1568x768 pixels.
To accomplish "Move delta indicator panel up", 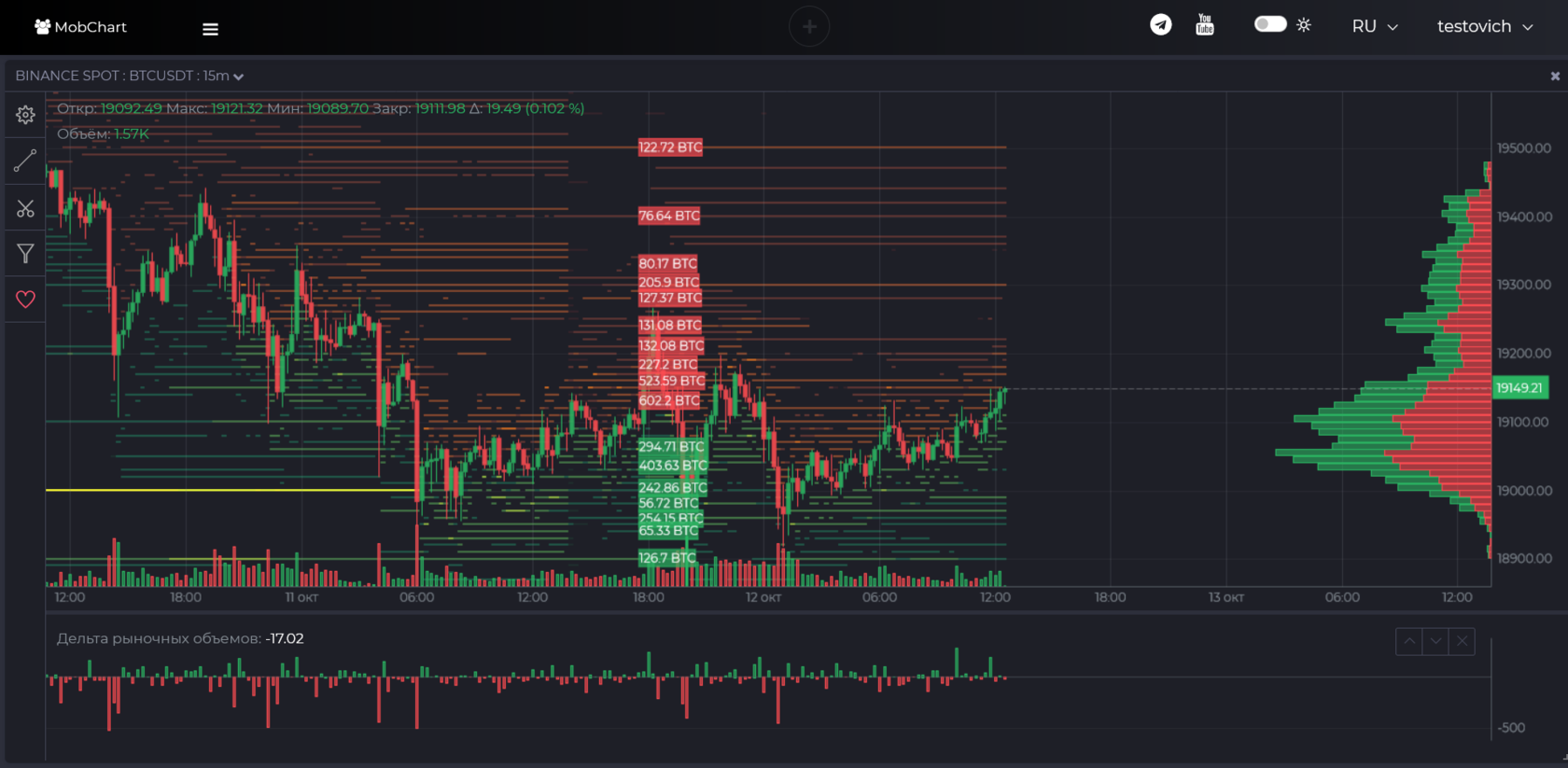I will click(1409, 641).
